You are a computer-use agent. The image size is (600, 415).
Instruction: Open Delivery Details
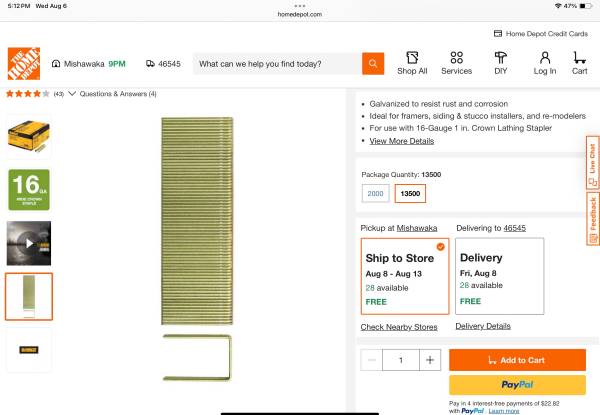pyautogui.click(x=483, y=326)
